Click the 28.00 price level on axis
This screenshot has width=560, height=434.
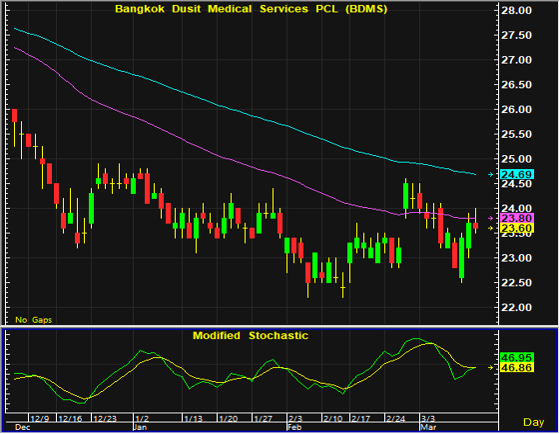(516, 10)
